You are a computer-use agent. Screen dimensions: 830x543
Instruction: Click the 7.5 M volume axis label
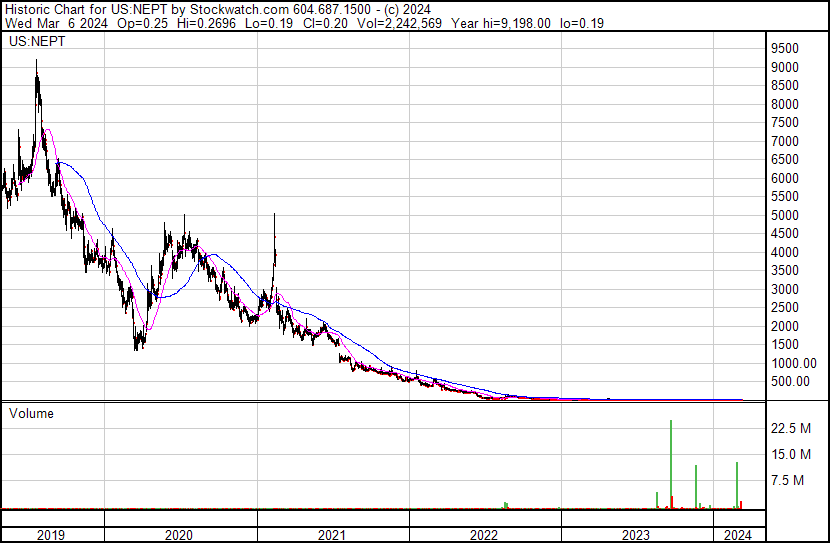pyautogui.click(x=786, y=480)
